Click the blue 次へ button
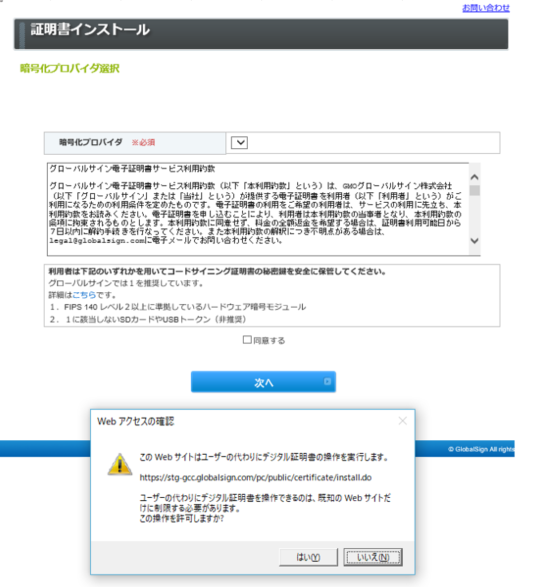538x587 pixels. click(263, 382)
